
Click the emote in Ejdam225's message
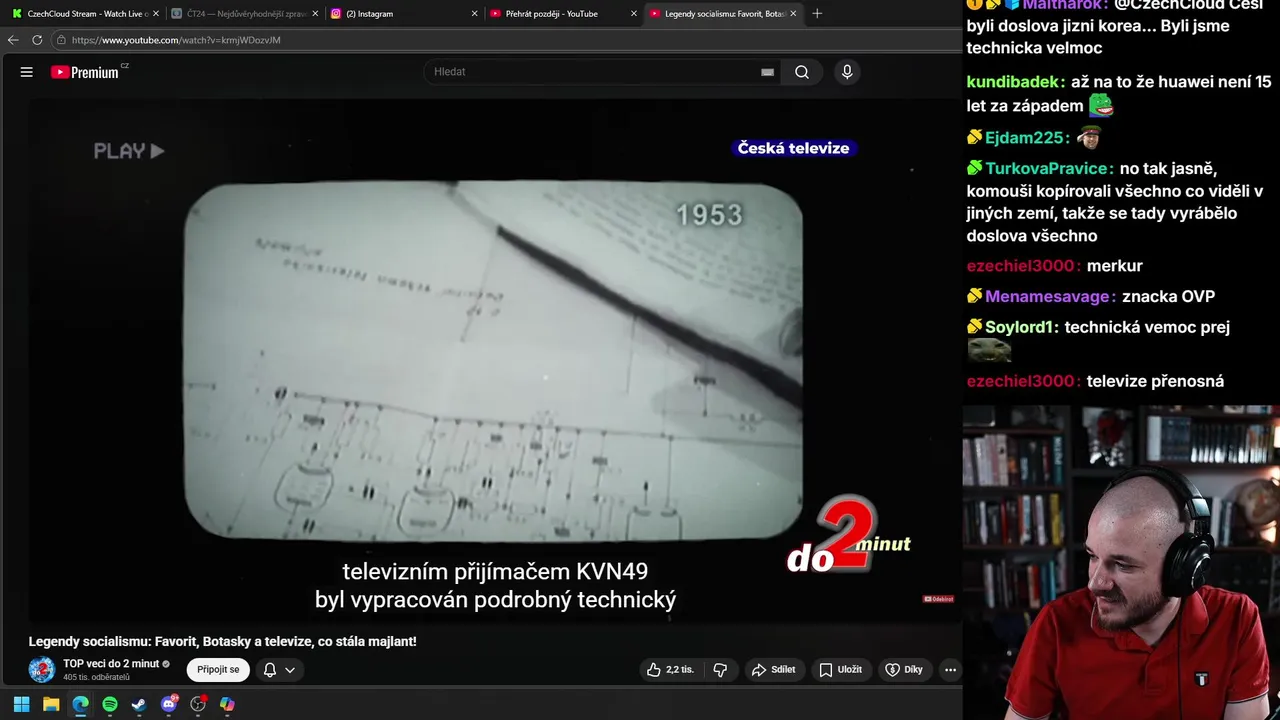click(x=1088, y=138)
